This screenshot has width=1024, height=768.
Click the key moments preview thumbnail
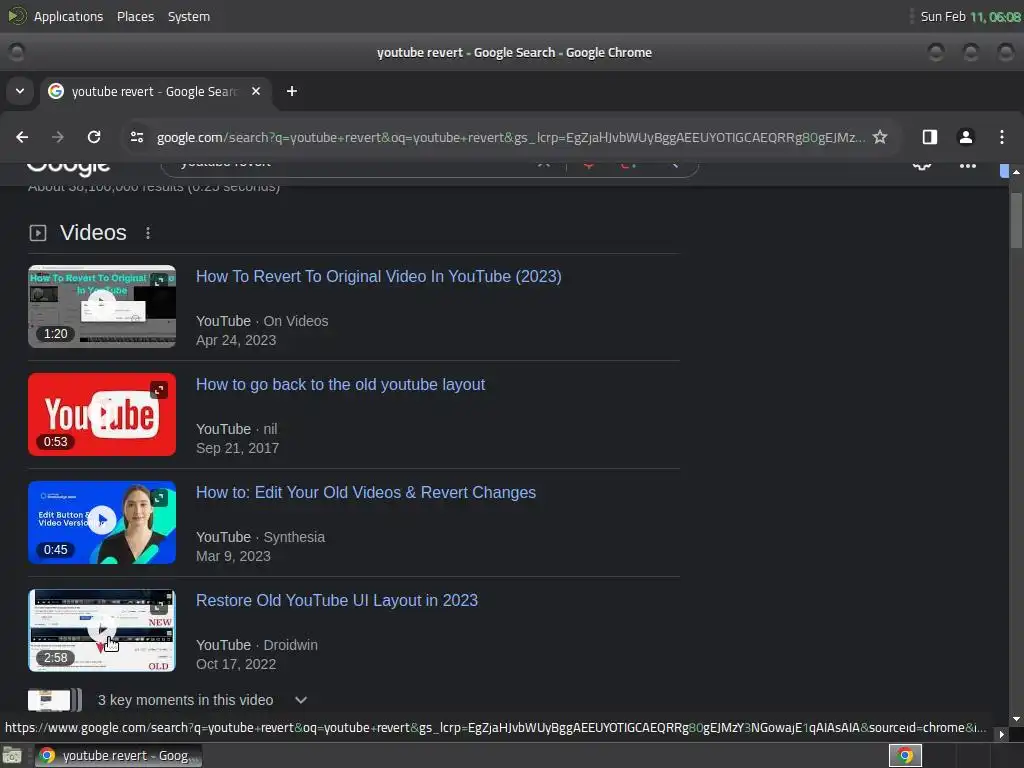[x=54, y=700]
